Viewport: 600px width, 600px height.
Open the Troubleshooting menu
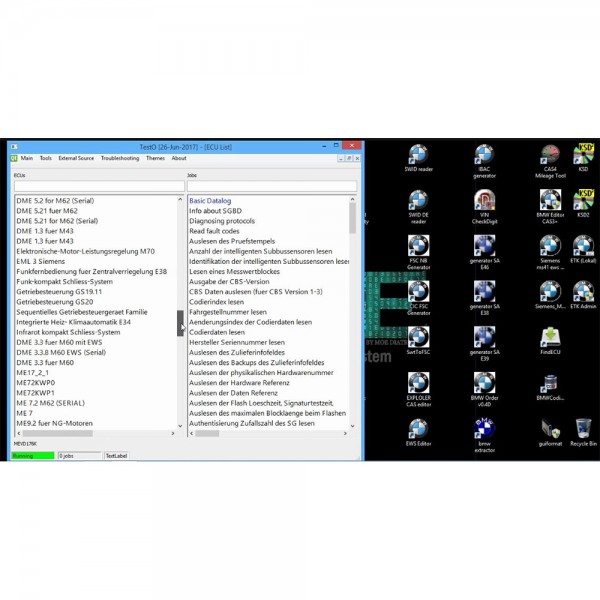pos(120,158)
